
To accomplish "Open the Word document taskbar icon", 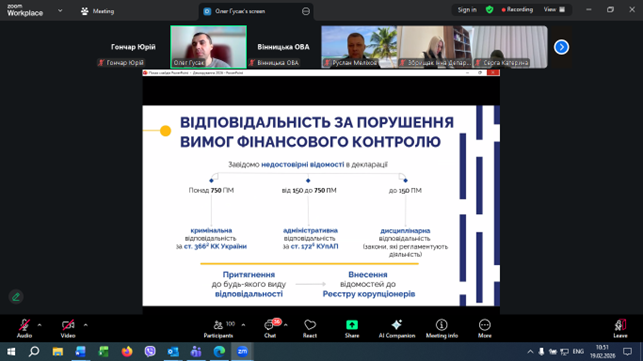I will point(81,352).
